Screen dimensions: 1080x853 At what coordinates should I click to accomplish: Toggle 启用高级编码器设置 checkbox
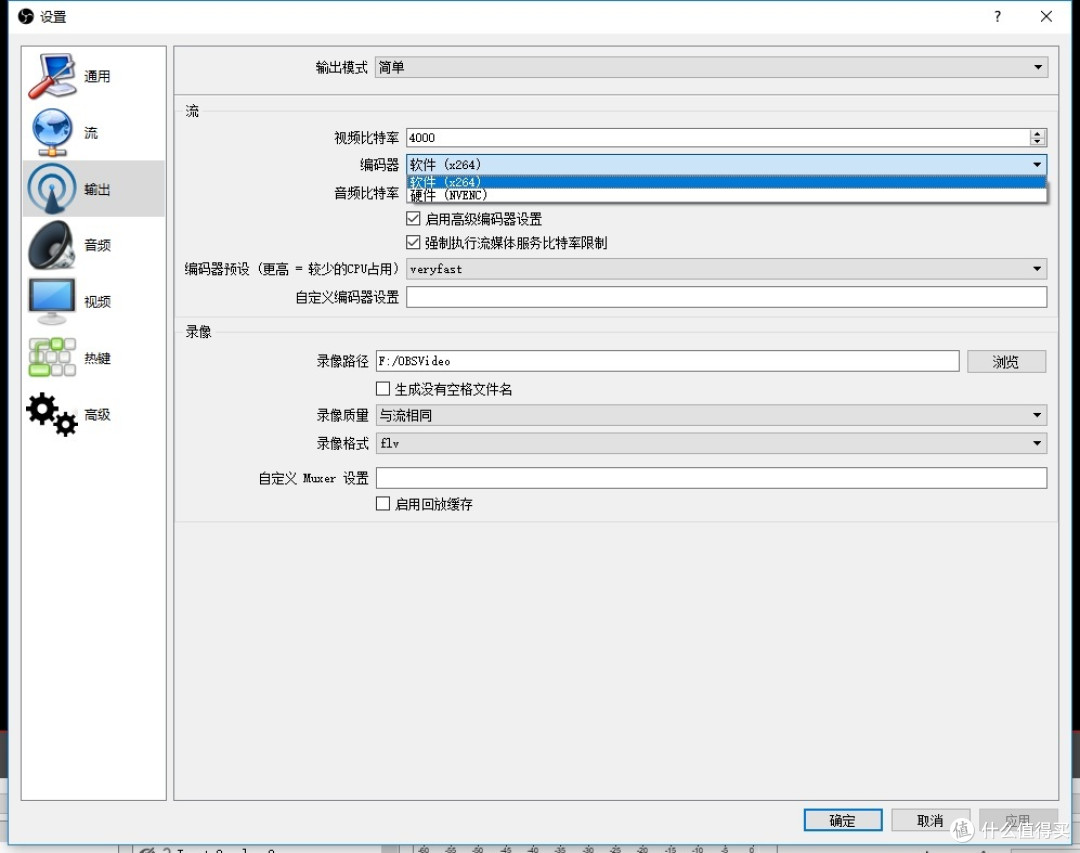point(413,219)
